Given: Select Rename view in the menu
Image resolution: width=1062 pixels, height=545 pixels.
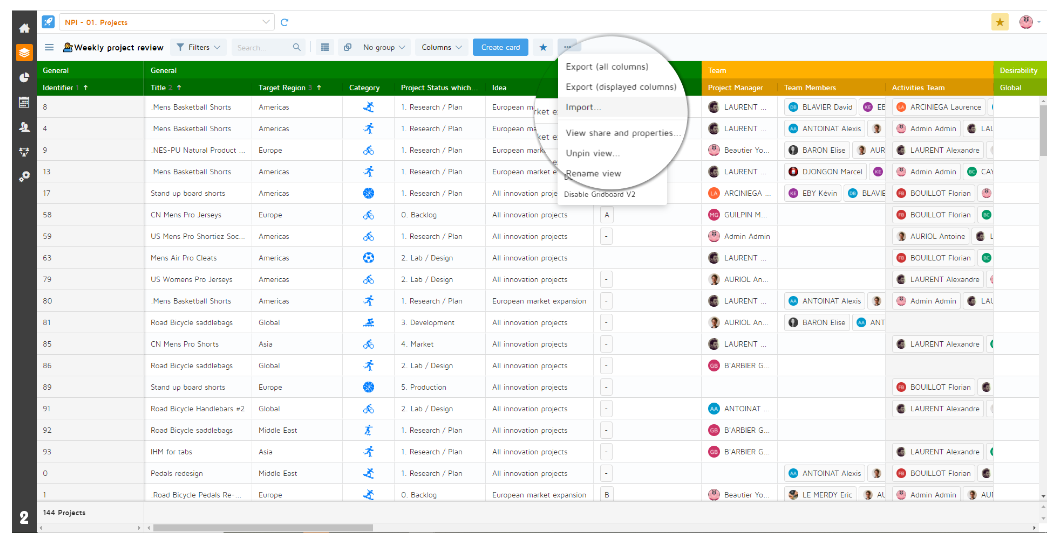Looking at the screenshot, I should point(593,174).
